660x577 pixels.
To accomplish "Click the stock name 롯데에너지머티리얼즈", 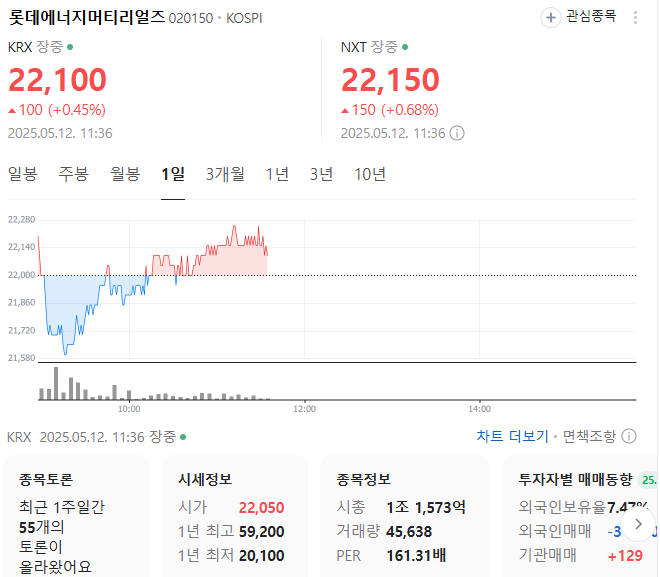I will [87, 17].
